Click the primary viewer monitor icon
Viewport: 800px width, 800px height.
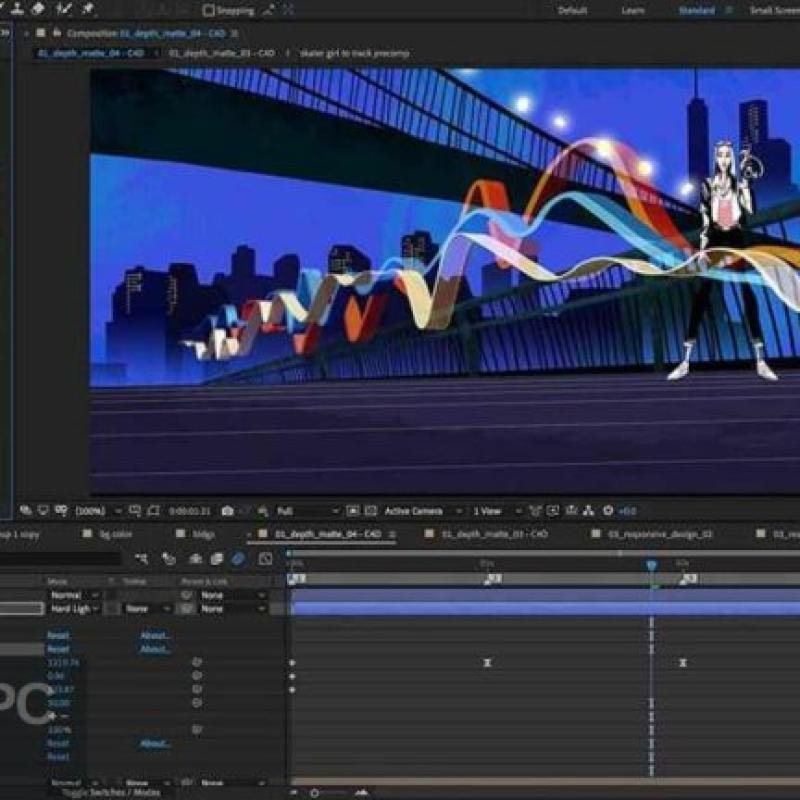44,510
